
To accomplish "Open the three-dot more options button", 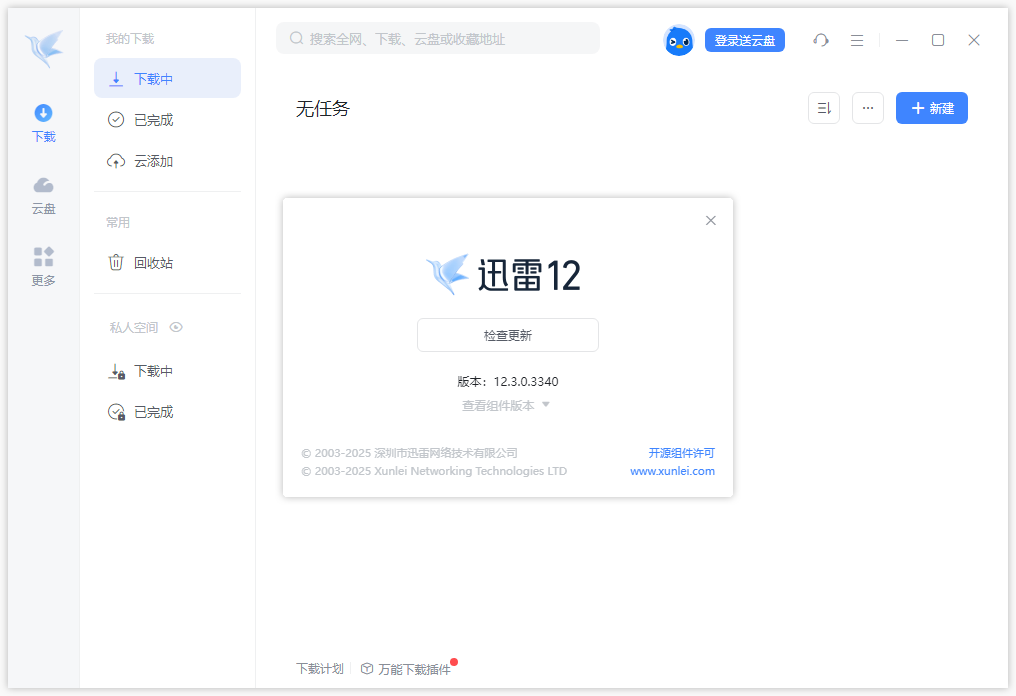I will (x=868, y=108).
